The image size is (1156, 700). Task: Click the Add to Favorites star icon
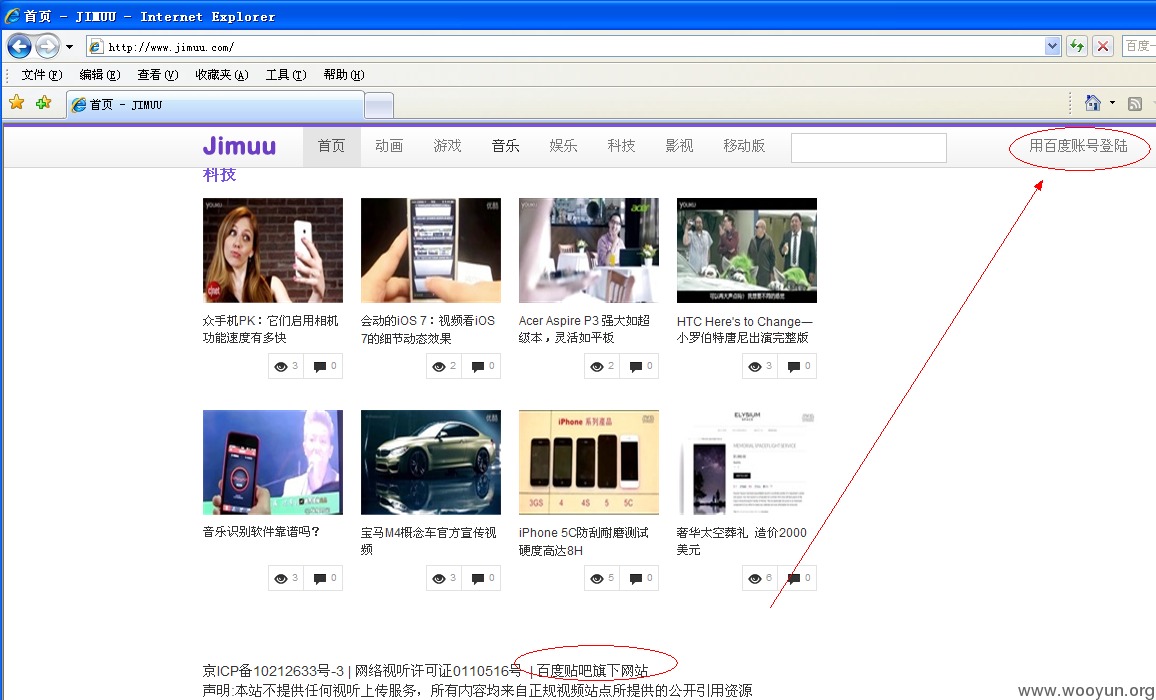click(x=43, y=103)
